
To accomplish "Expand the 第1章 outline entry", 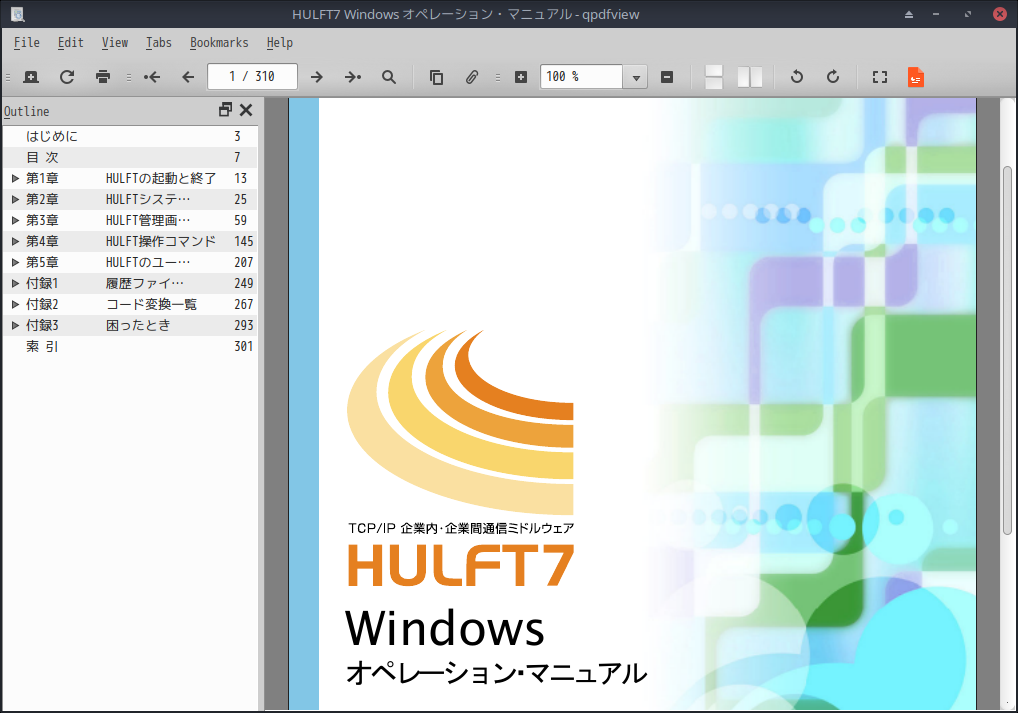I will (x=16, y=178).
